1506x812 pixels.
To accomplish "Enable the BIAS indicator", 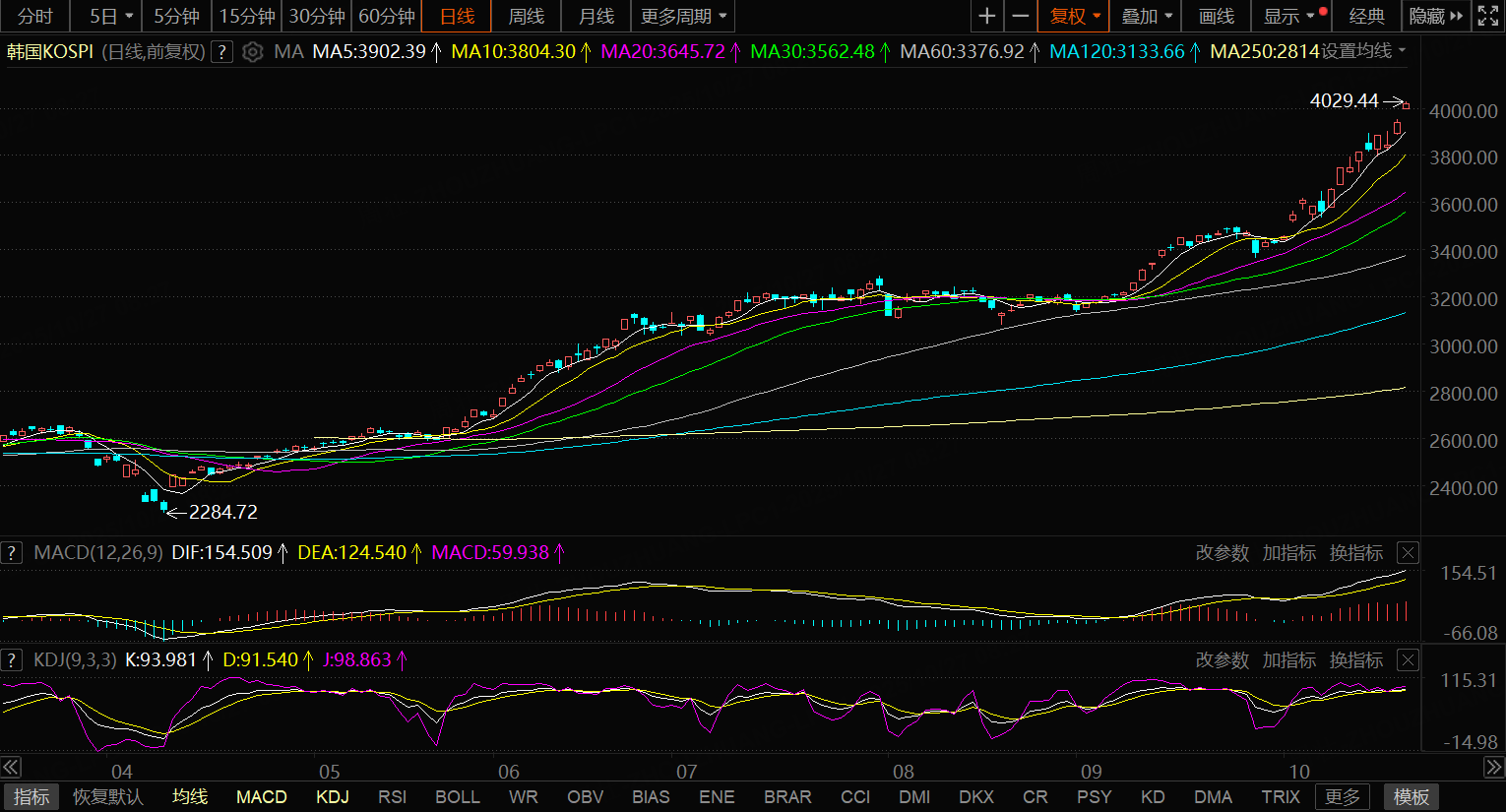I will [x=651, y=797].
